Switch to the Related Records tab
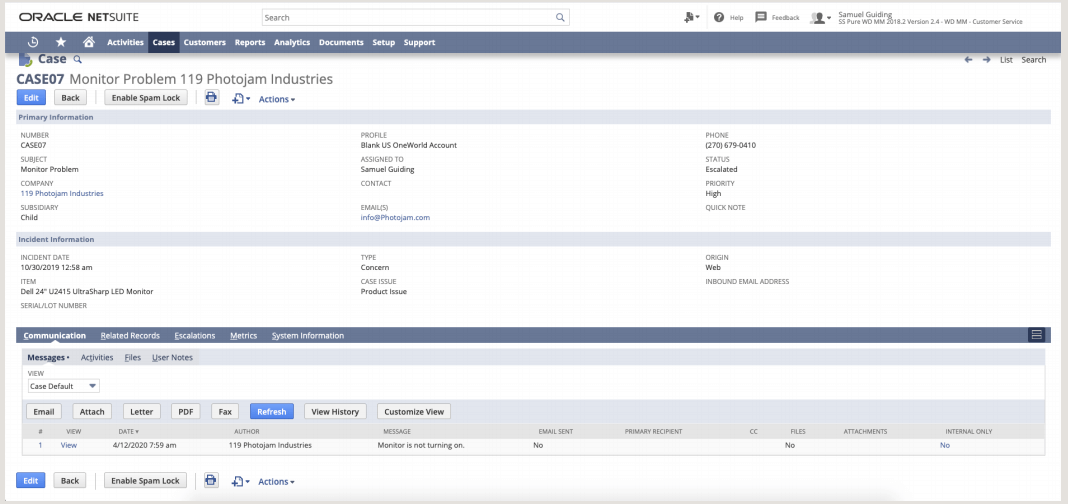This screenshot has width=1068, height=504. point(130,336)
